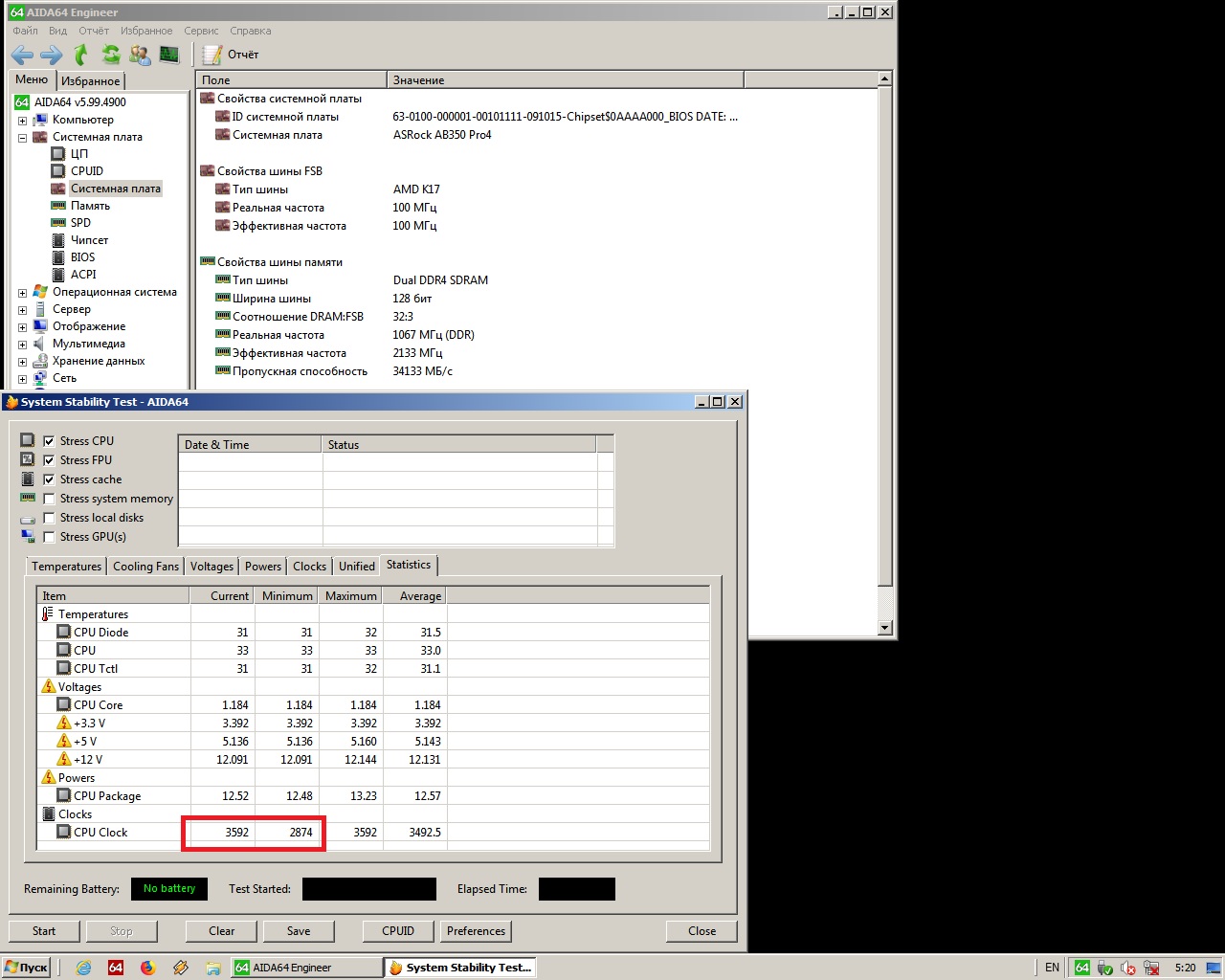This screenshot has height=980, width=1225.
Task: Click the Close button at bottom right
Action: pos(702,931)
